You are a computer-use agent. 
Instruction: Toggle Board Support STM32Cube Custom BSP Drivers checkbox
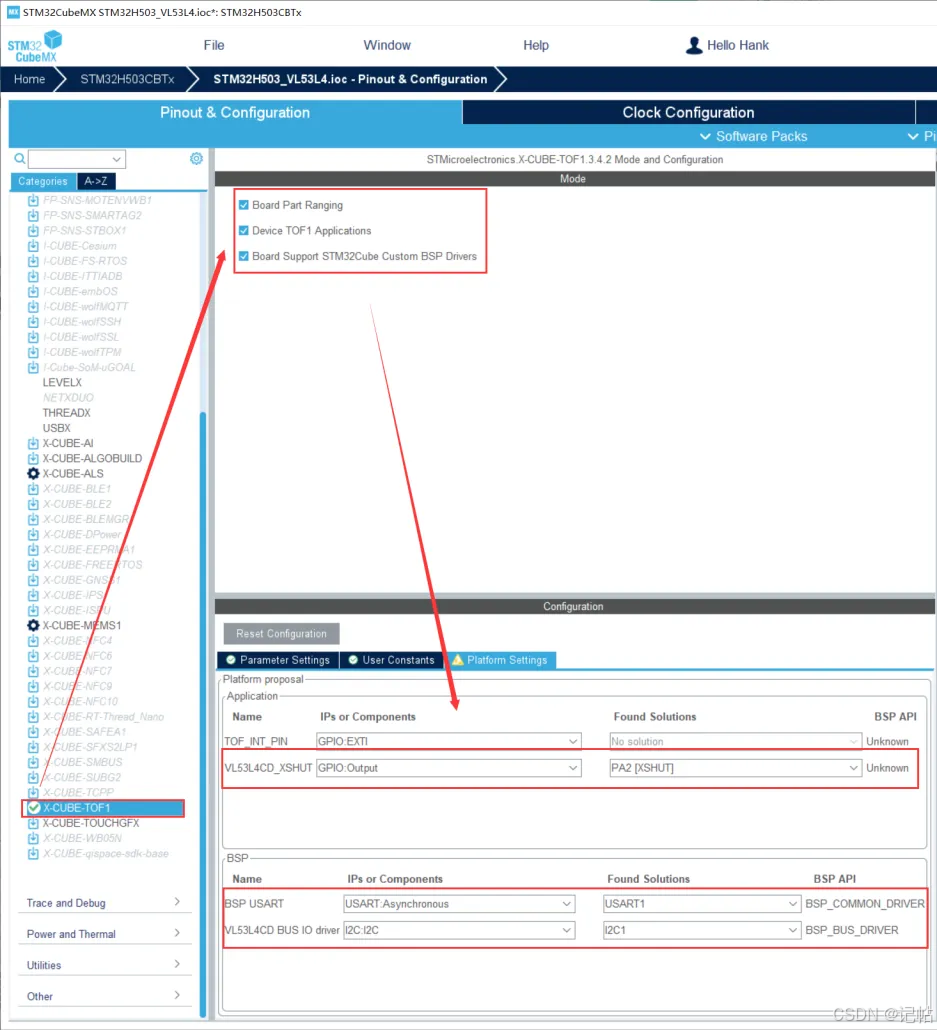click(244, 256)
